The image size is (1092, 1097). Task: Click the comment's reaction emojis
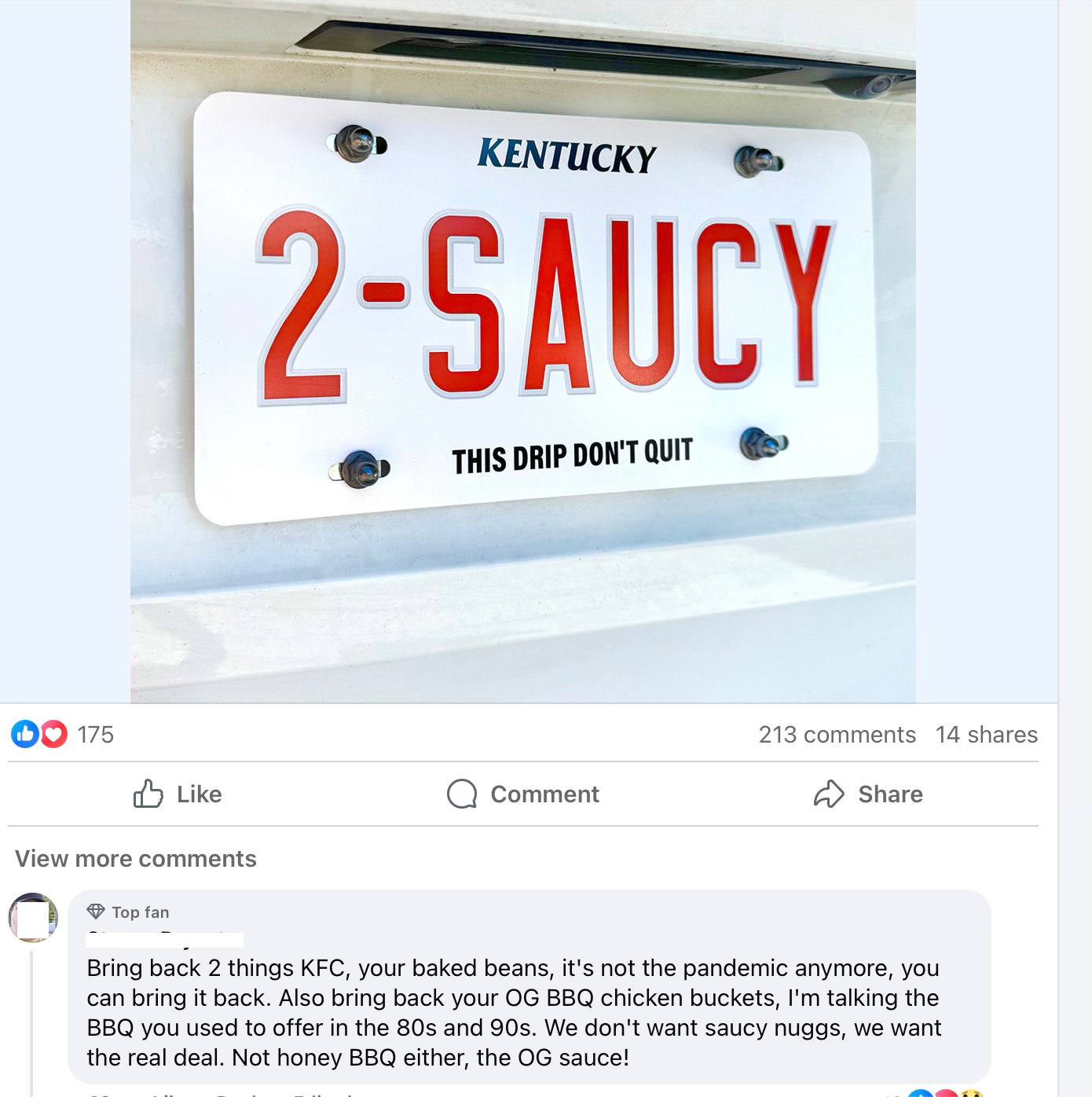tap(947, 1092)
